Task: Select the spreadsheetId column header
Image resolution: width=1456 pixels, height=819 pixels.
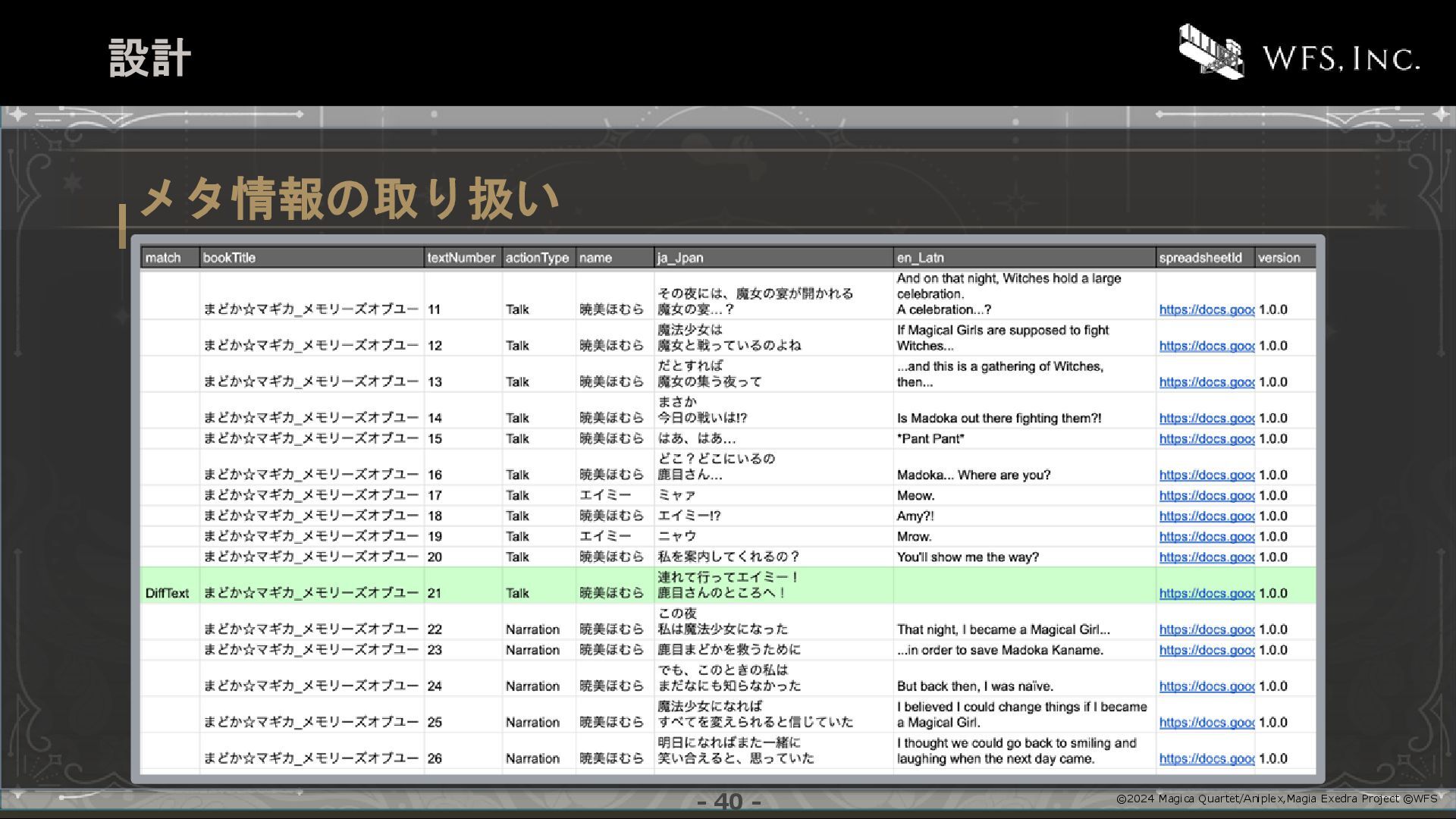Action: pos(1205,258)
